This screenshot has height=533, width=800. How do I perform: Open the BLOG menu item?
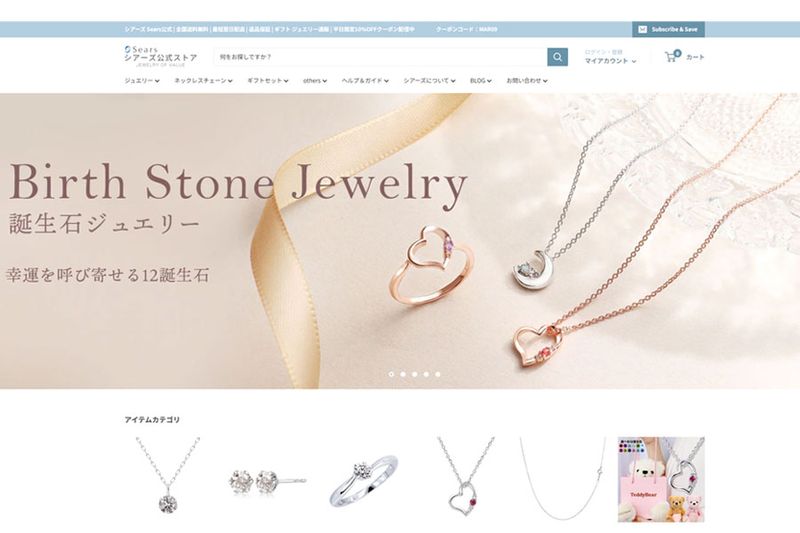click(481, 81)
